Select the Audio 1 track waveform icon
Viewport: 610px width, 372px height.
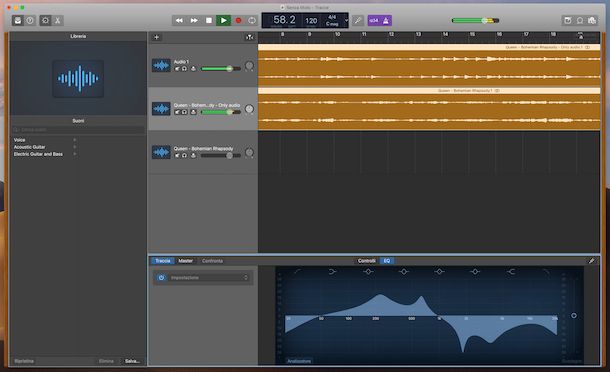[161, 65]
